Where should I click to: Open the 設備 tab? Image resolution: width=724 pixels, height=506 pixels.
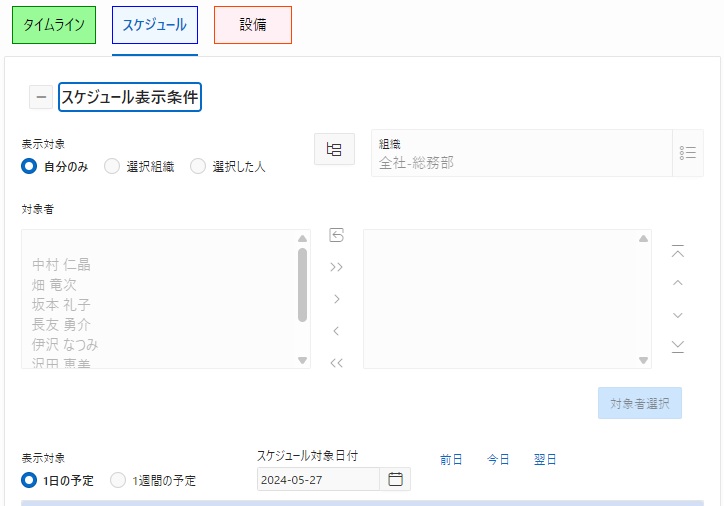[x=253, y=25]
